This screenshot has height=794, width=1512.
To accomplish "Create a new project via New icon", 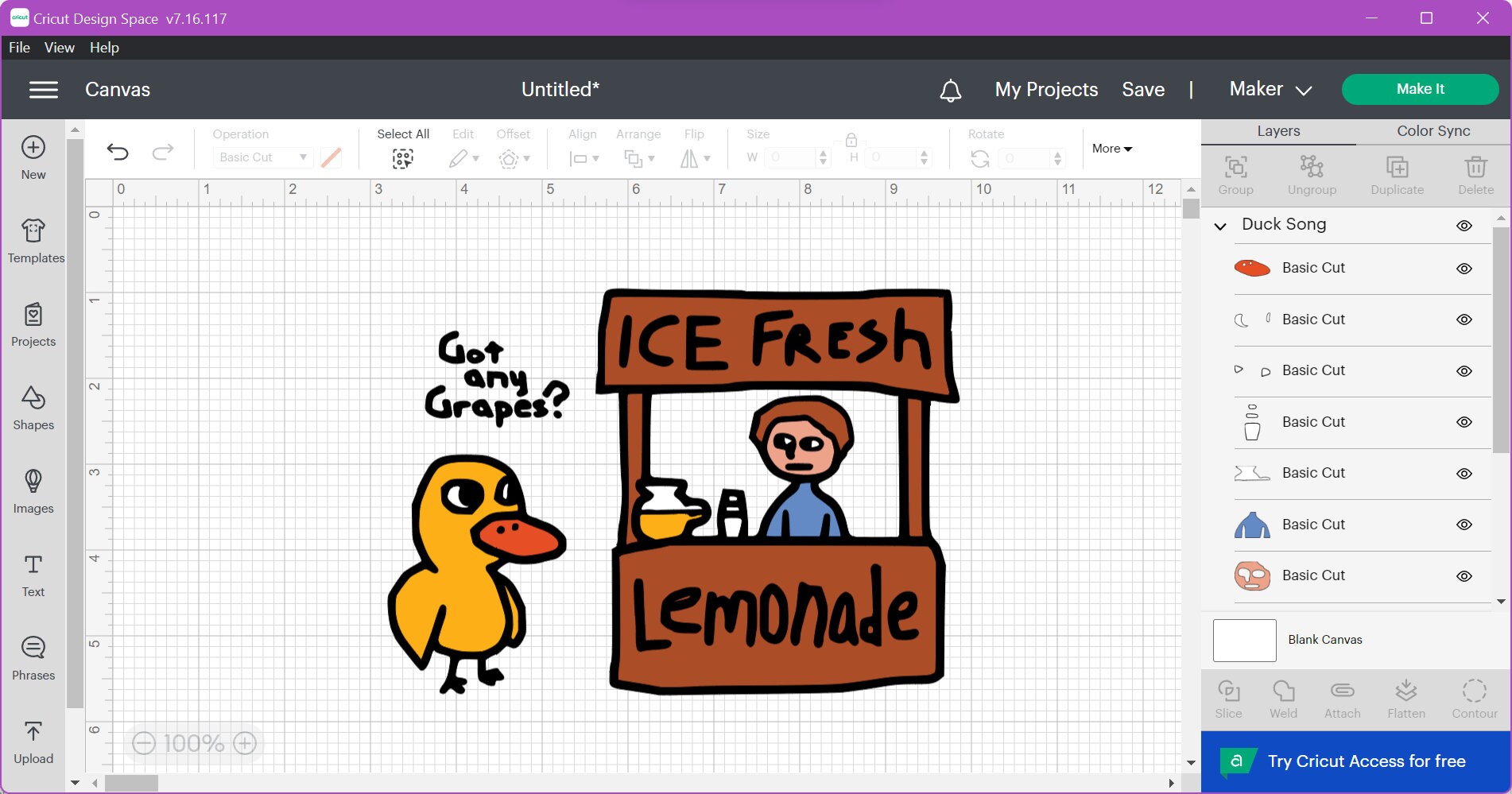I will pyautogui.click(x=32, y=155).
